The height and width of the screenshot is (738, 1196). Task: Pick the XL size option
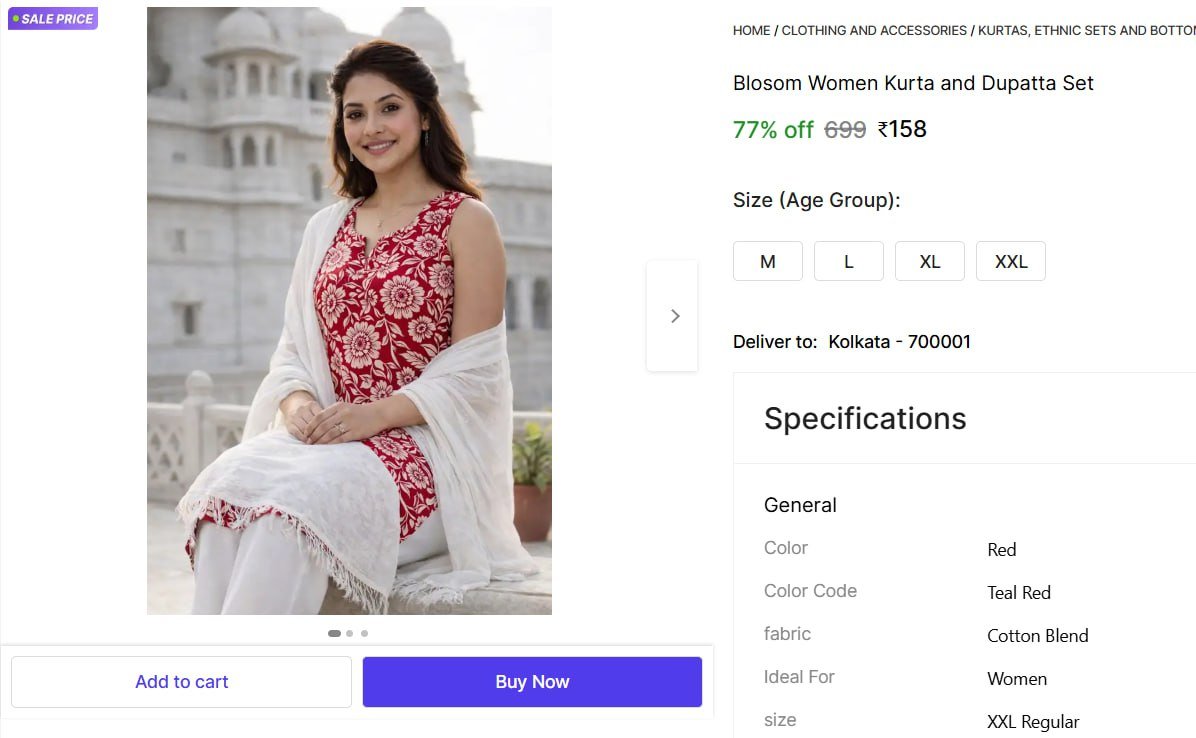click(x=929, y=261)
